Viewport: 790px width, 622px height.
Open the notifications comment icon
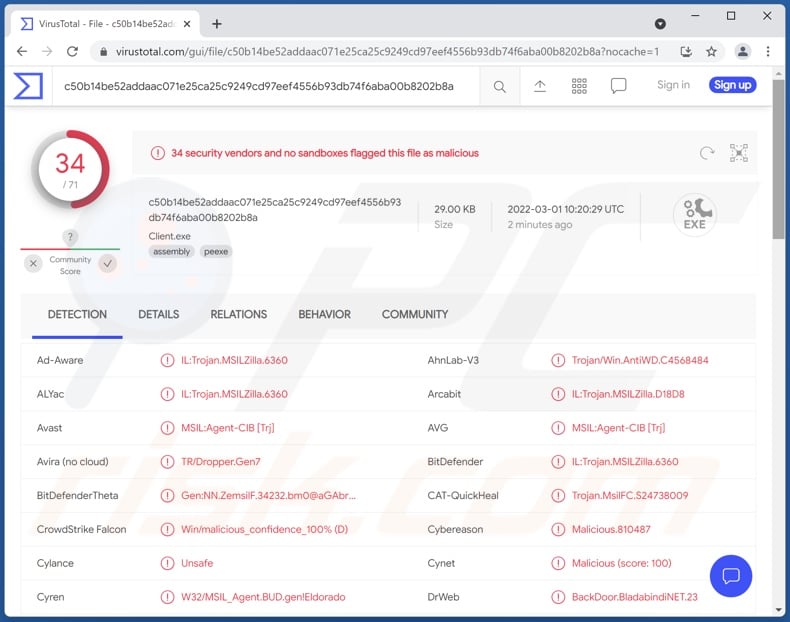pyautogui.click(x=619, y=86)
